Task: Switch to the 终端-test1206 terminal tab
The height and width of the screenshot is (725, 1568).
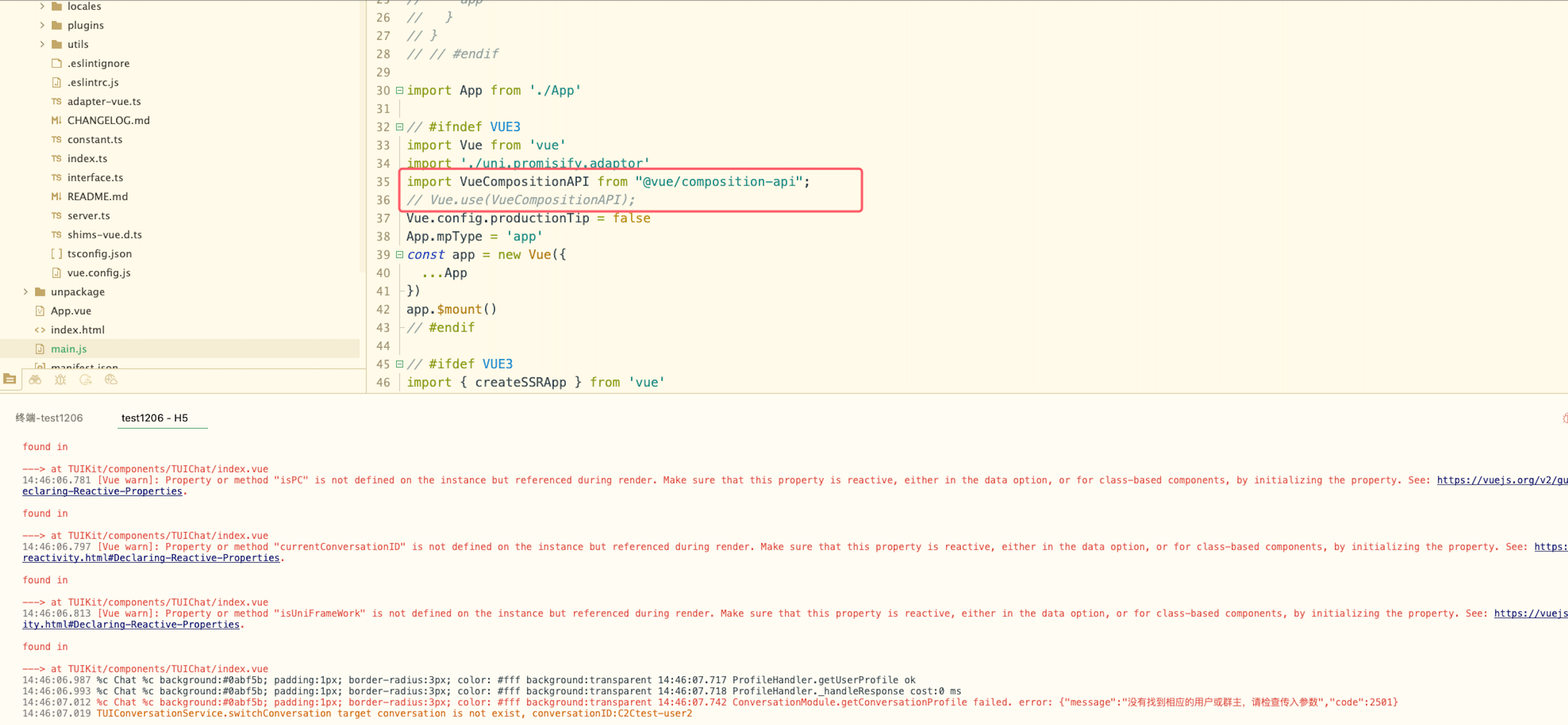Action: [x=49, y=417]
